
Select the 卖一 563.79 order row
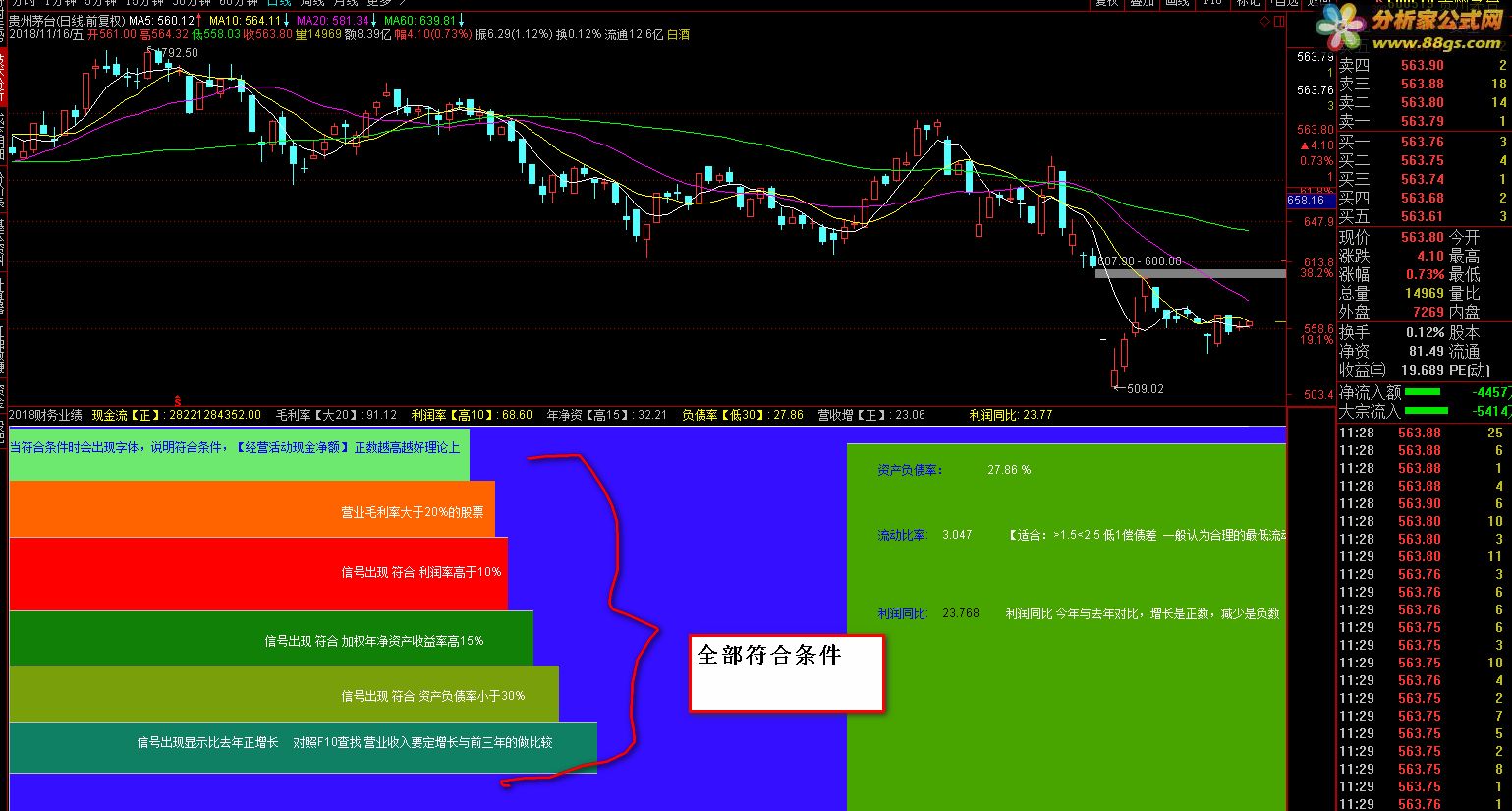1424,121
